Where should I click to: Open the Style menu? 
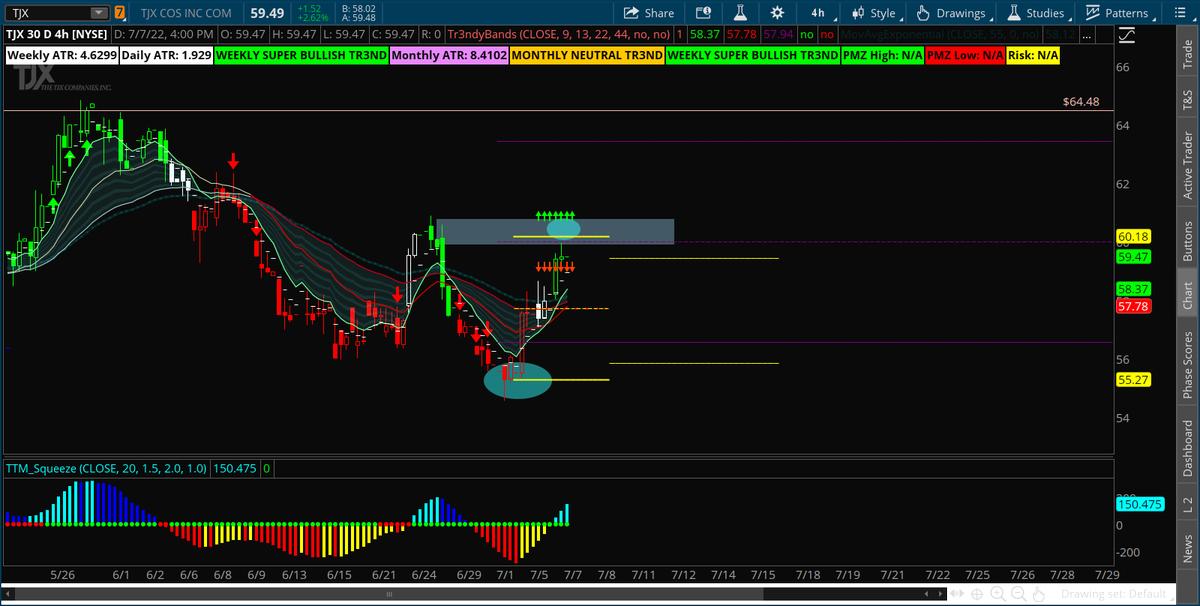[876, 13]
